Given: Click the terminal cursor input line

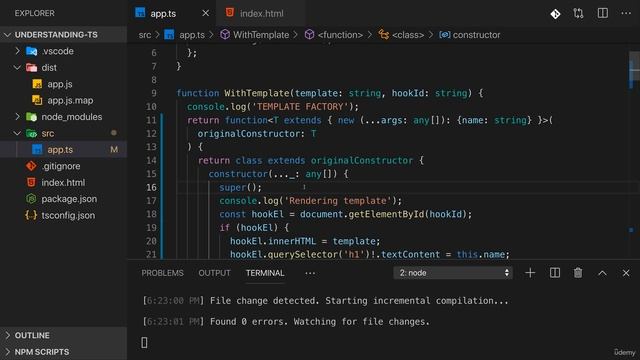Looking at the screenshot, I should [x=144, y=342].
